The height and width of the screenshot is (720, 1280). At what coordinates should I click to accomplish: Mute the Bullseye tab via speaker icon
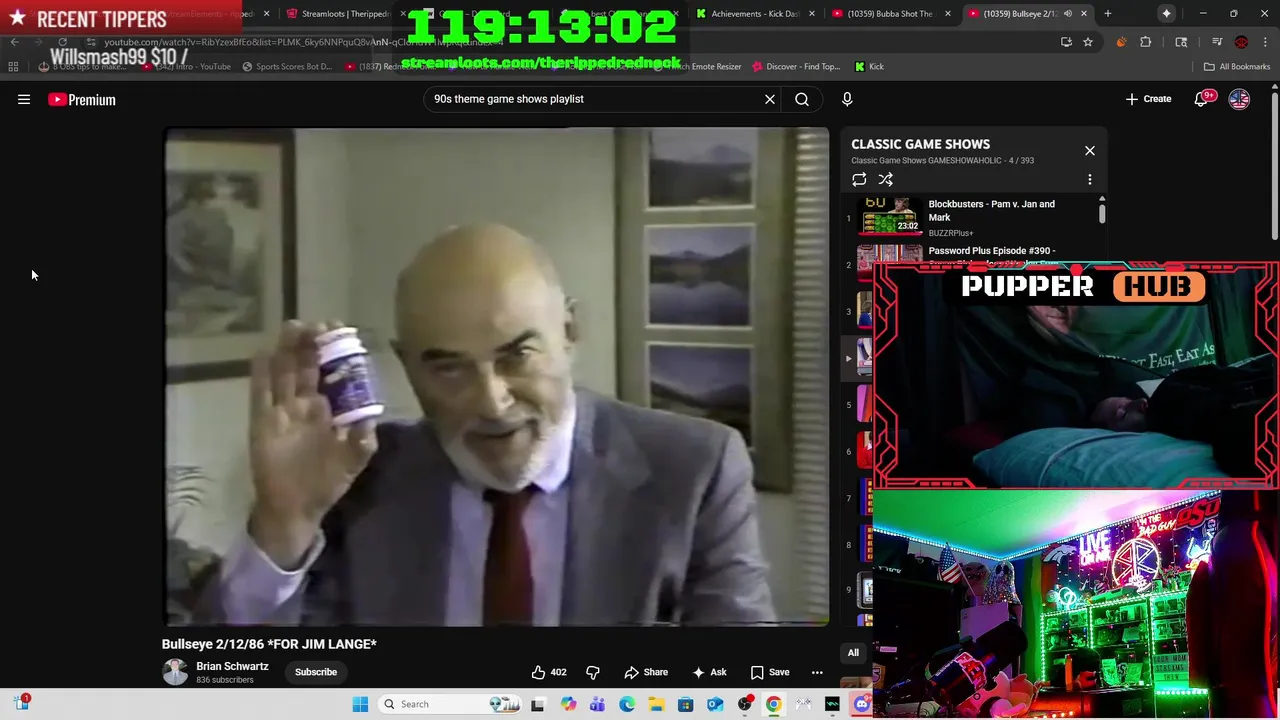tap(1068, 14)
